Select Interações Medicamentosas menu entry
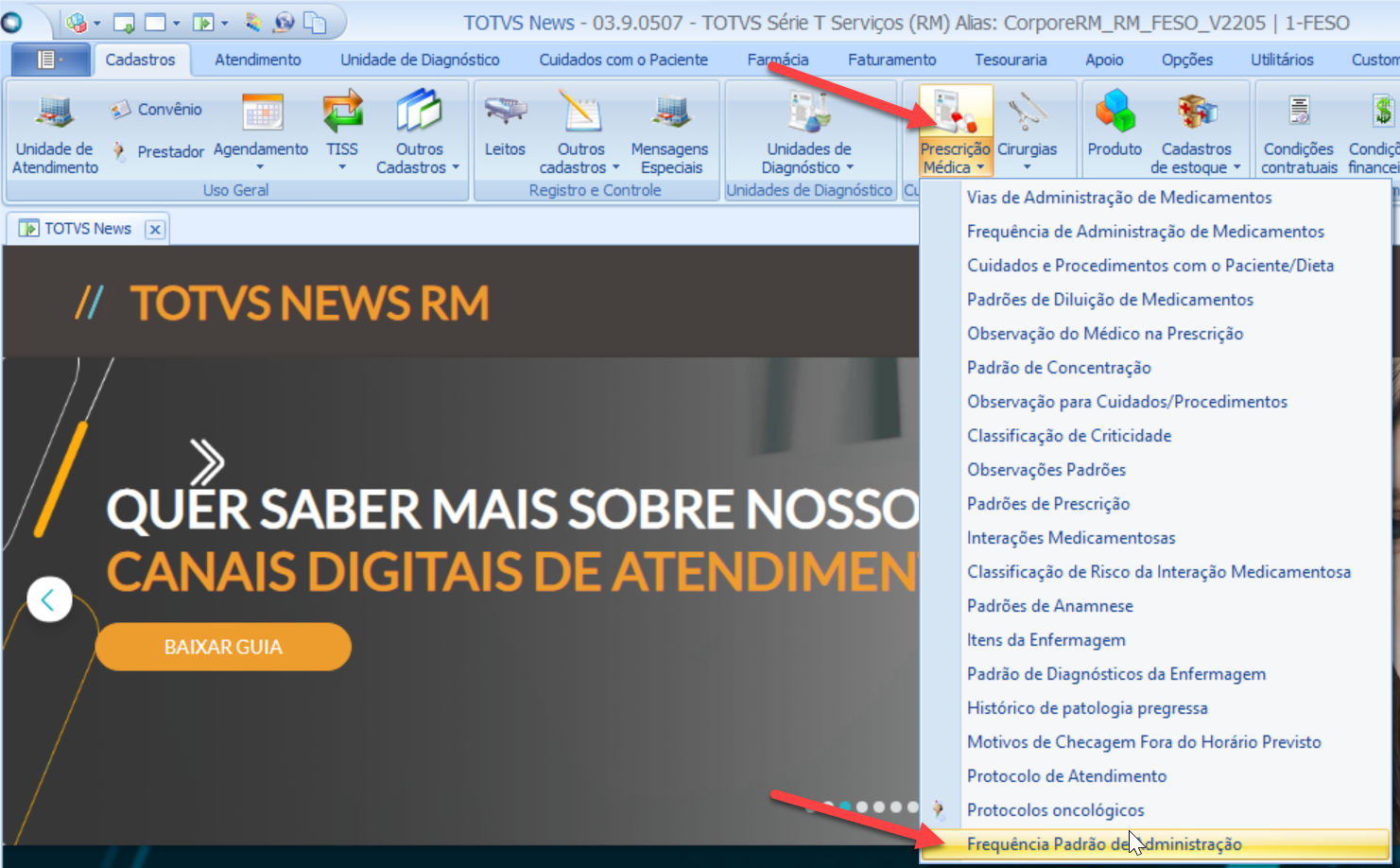Image resolution: width=1400 pixels, height=868 pixels. 1155,538
